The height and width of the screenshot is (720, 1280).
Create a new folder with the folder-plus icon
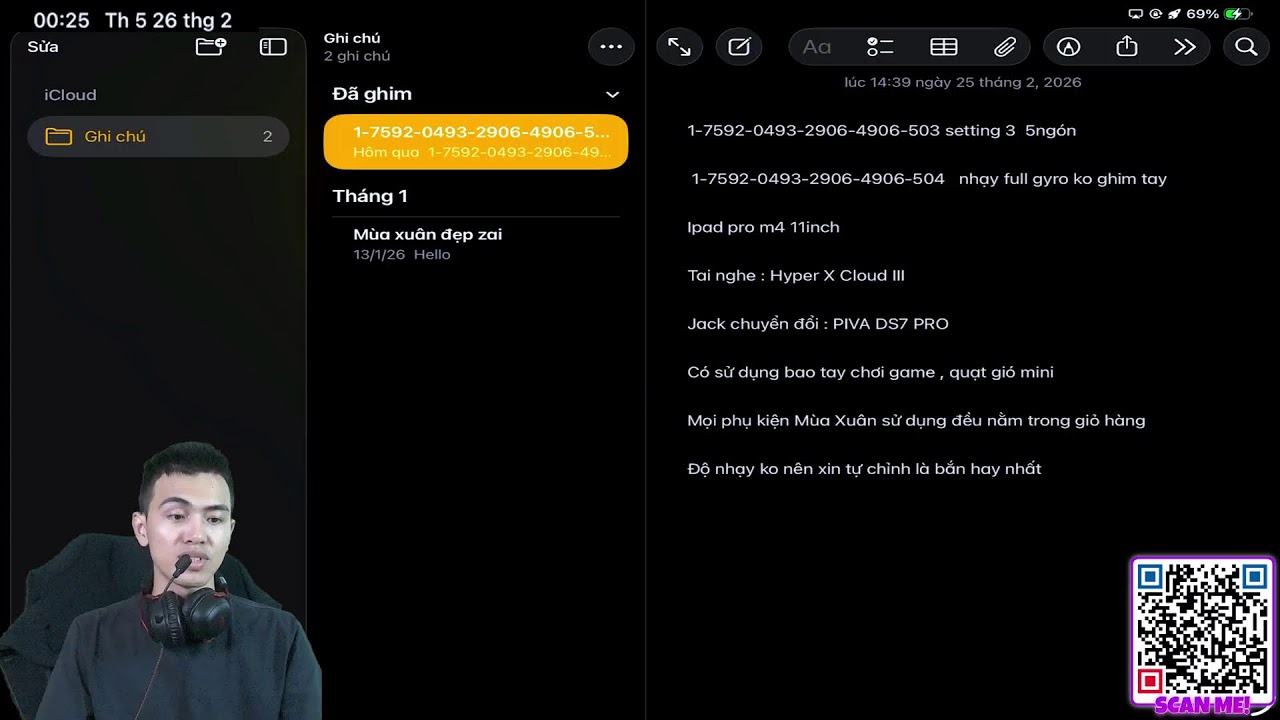[x=211, y=46]
